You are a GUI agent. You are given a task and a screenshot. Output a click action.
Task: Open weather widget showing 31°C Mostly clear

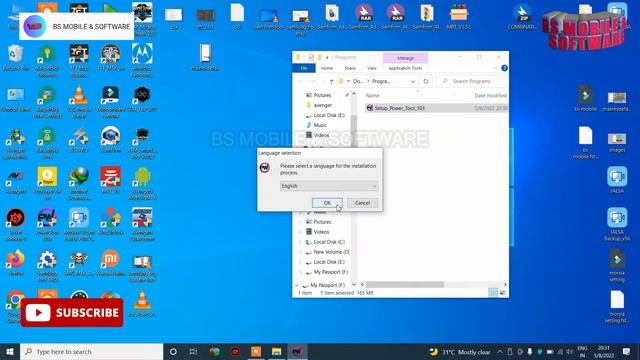pyautogui.click(x=460, y=351)
